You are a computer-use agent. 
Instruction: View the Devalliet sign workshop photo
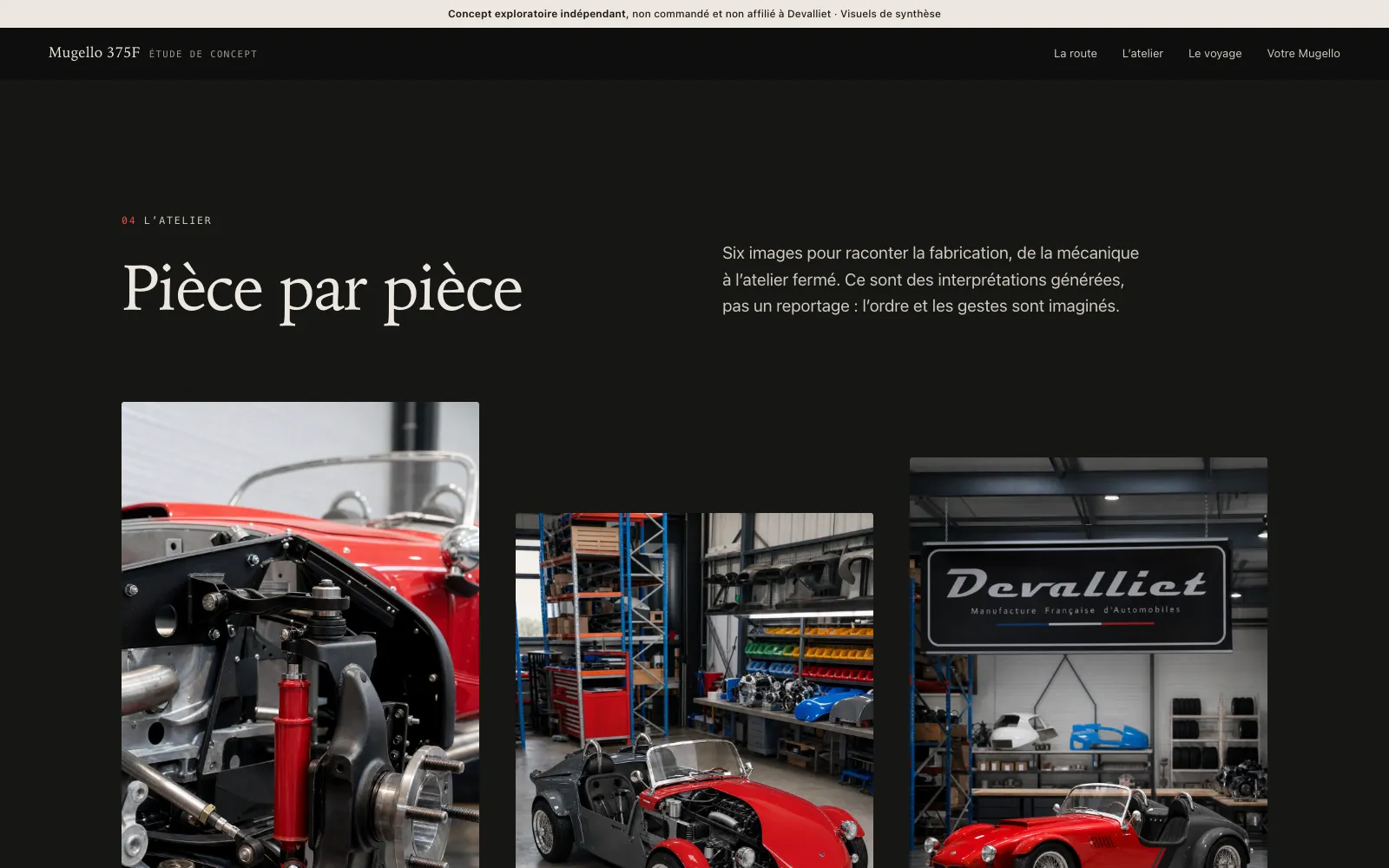1089,662
